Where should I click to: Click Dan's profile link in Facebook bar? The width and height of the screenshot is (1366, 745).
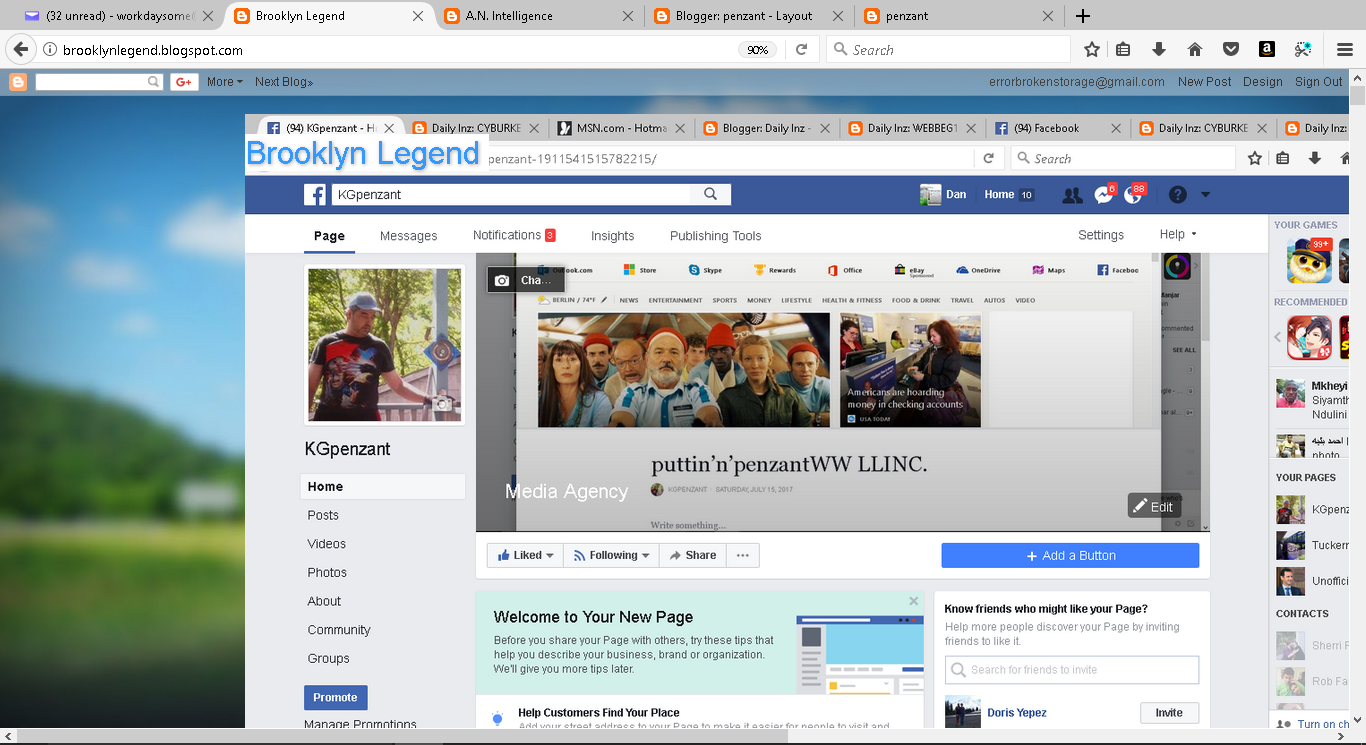[x=943, y=195]
